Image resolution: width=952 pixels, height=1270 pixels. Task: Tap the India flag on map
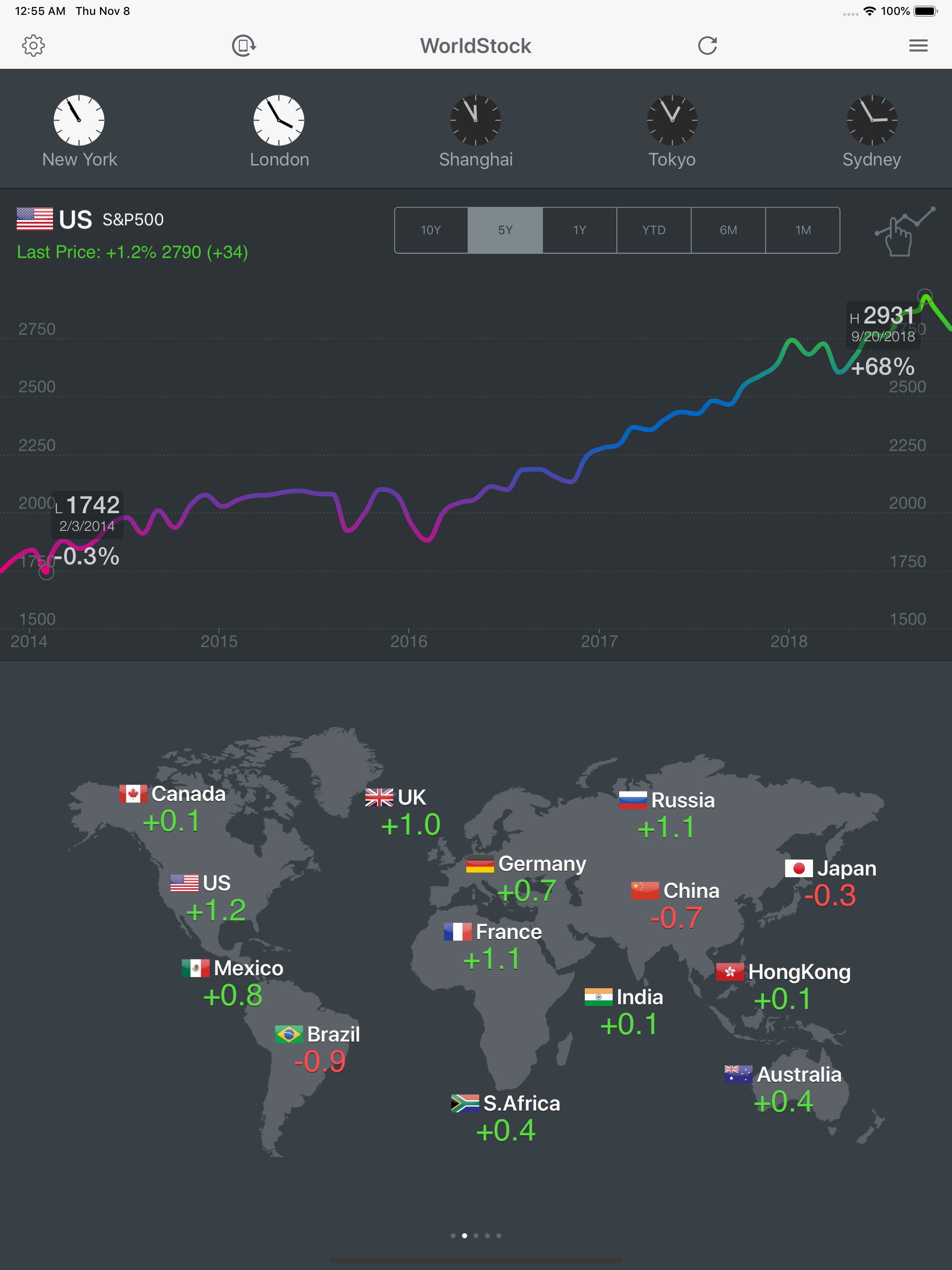click(598, 997)
